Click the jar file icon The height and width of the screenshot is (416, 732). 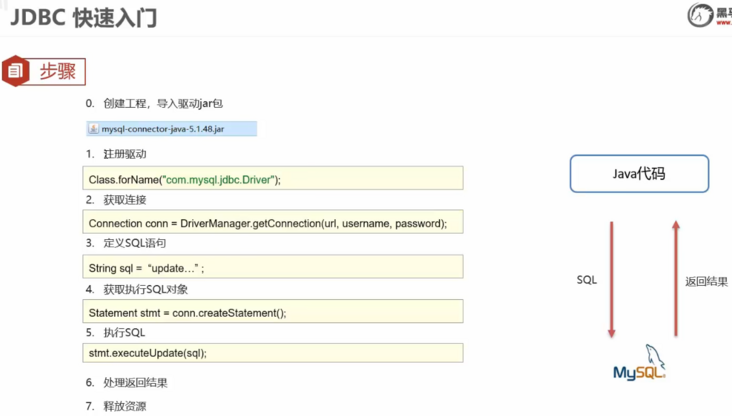[93, 129]
